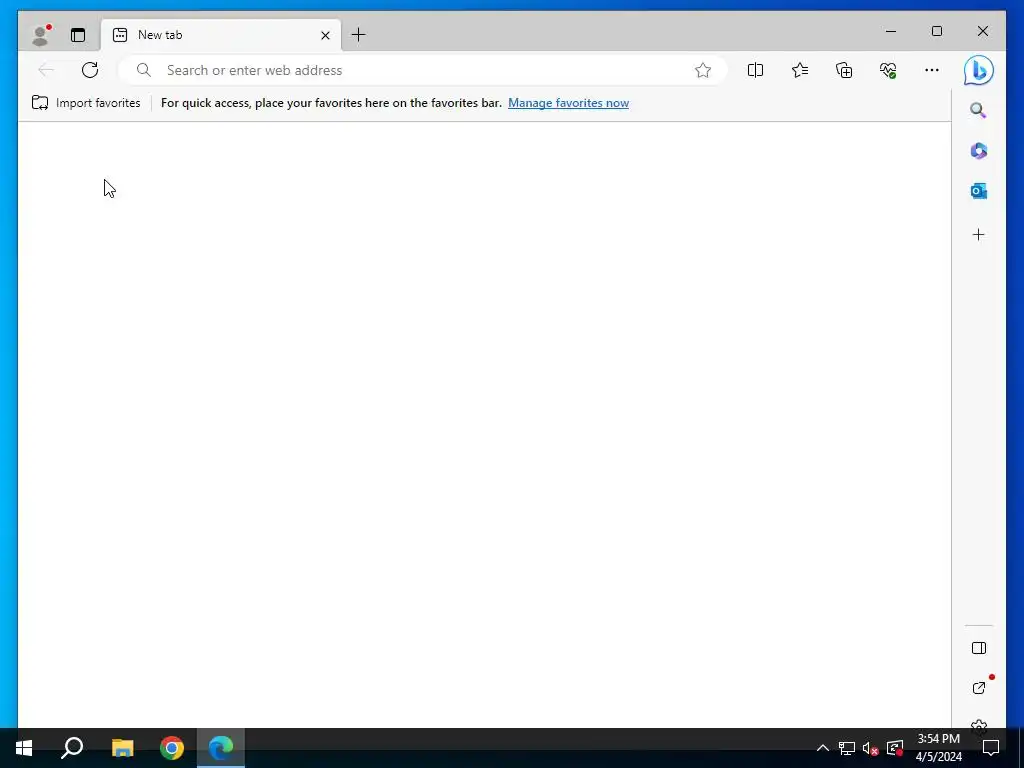Select the New tab tab
1024x768 pixels.
[x=221, y=35]
